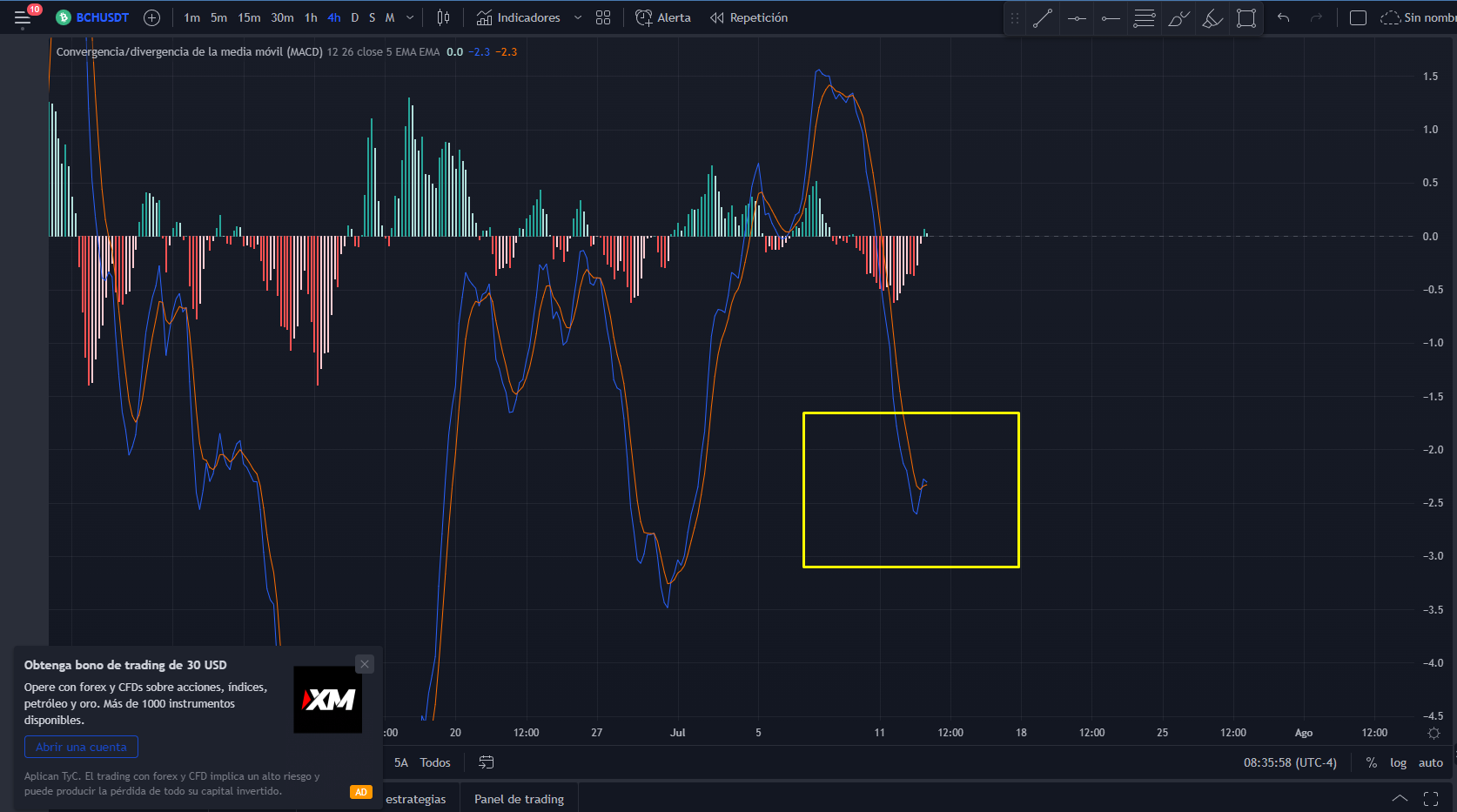Image resolution: width=1457 pixels, height=812 pixels.
Task: Close the XM advertisement popup
Action: pos(365,664)
